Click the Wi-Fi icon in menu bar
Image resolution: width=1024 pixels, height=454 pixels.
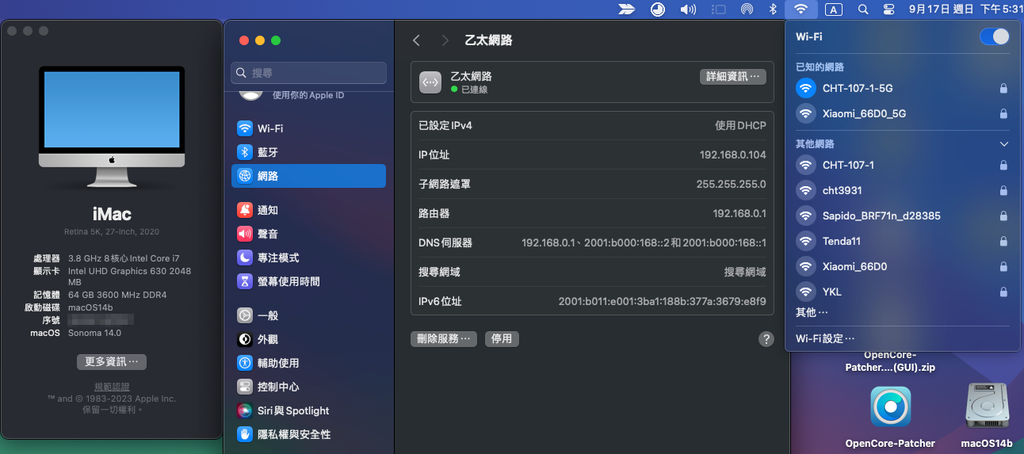pyautogui.click(x=801, y=9)
